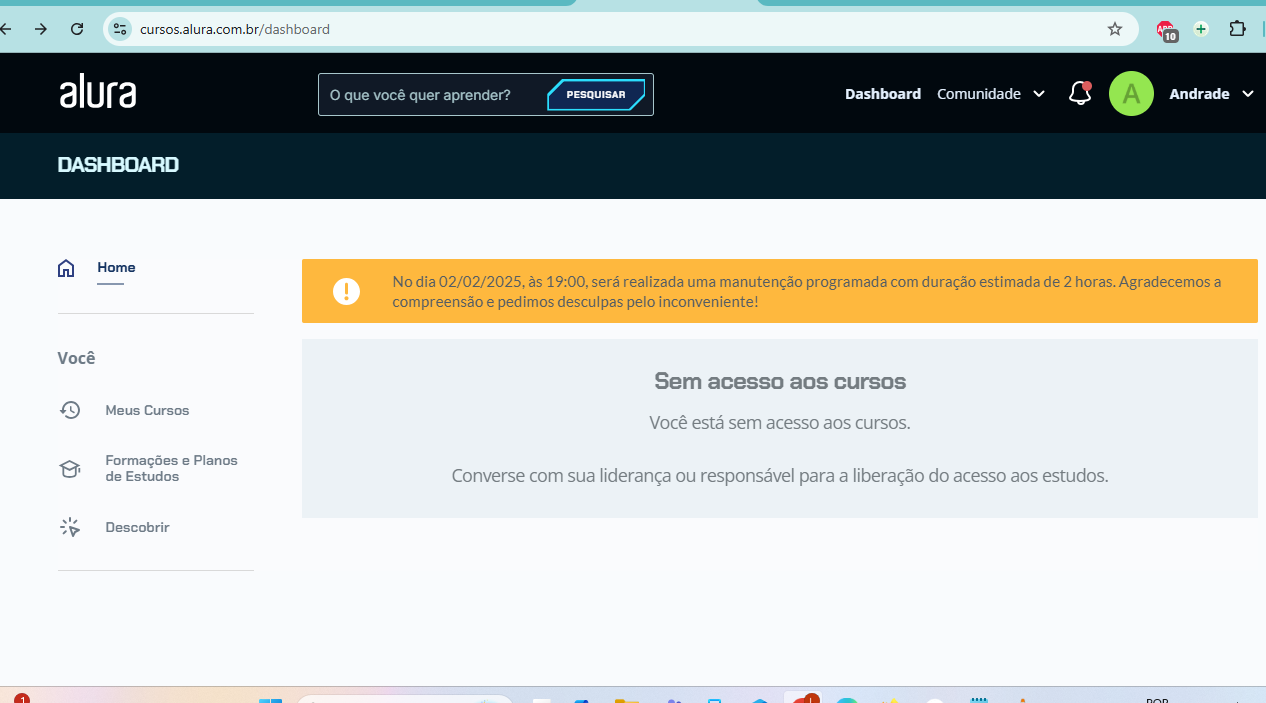Click the Descobrir cursor icon
Image resolution: width=1266 pixels, height=703 pixels.
[x=69, y=527]
